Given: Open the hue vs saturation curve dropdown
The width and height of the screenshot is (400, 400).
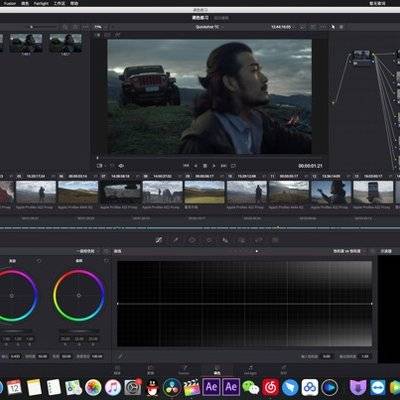Looking at the screenshot, I should click(349, 251).
